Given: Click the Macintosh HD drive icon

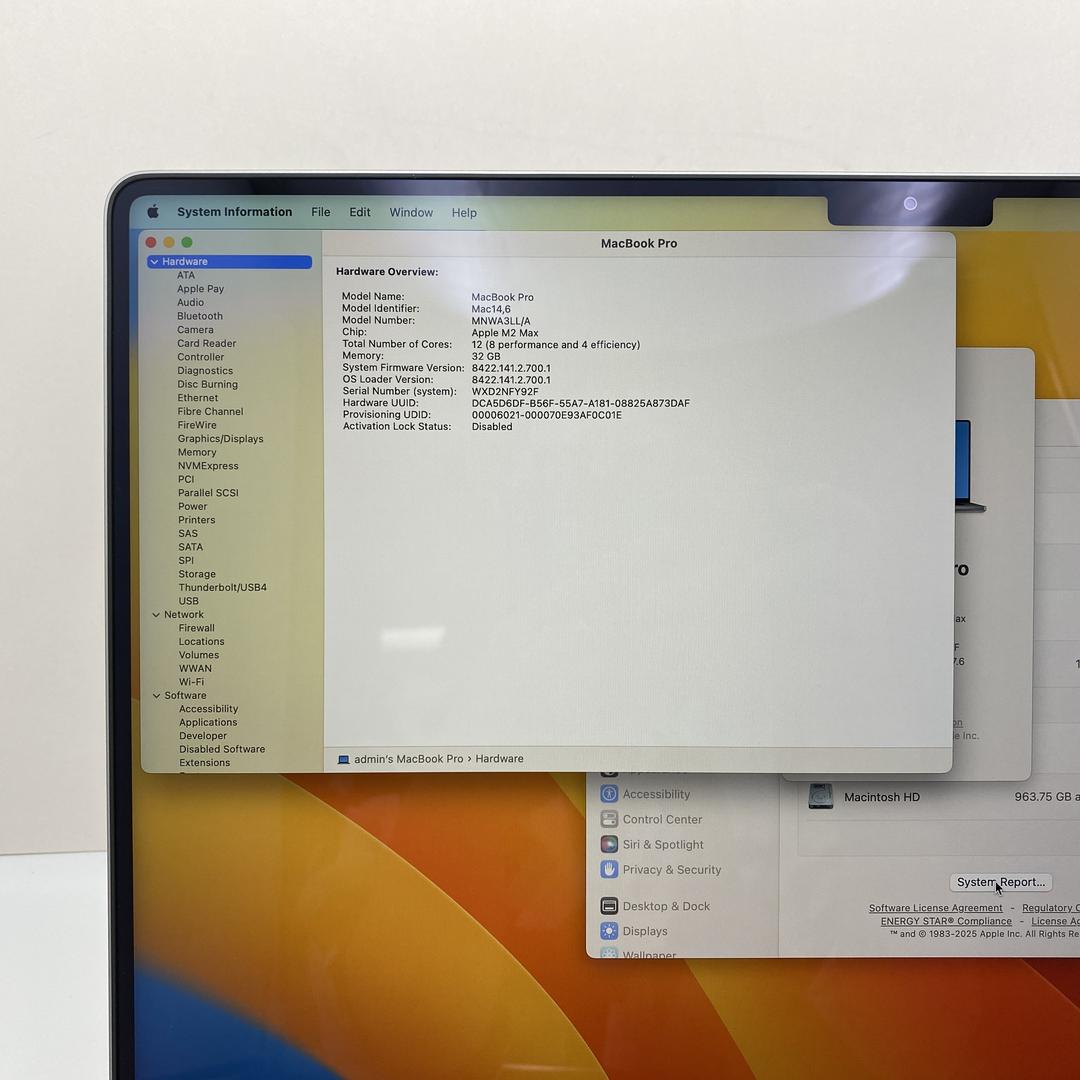Looking at the screenshot, I should [x=820, y=797].
